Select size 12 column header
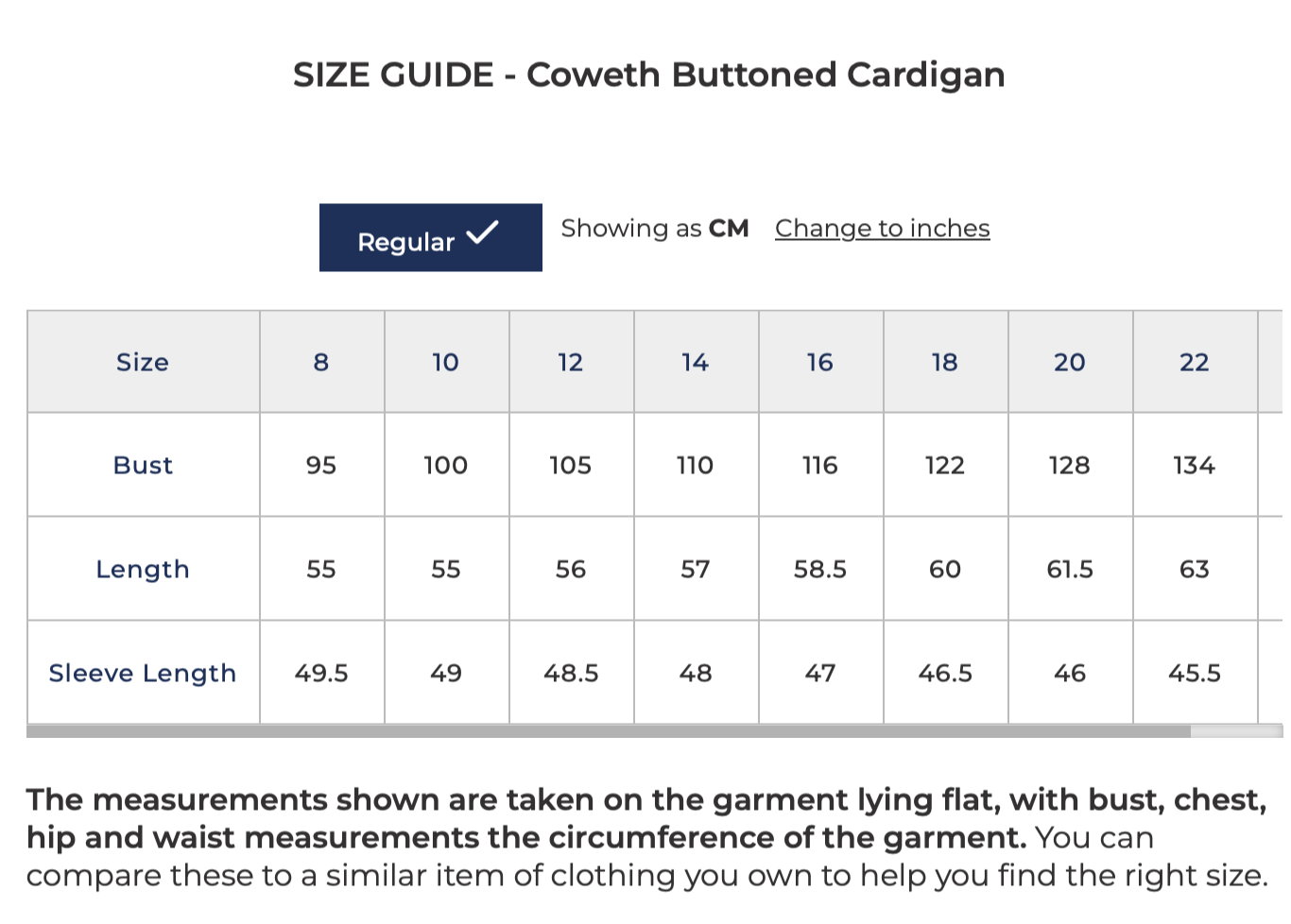The width and height of the screenshot is (1291, 924). [x=571, y=362]
